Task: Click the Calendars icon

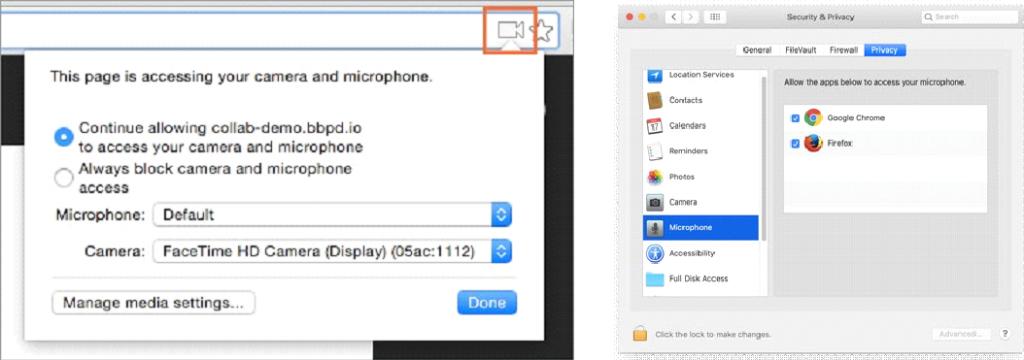Action: pyautogui.click(x=655, y=125)
